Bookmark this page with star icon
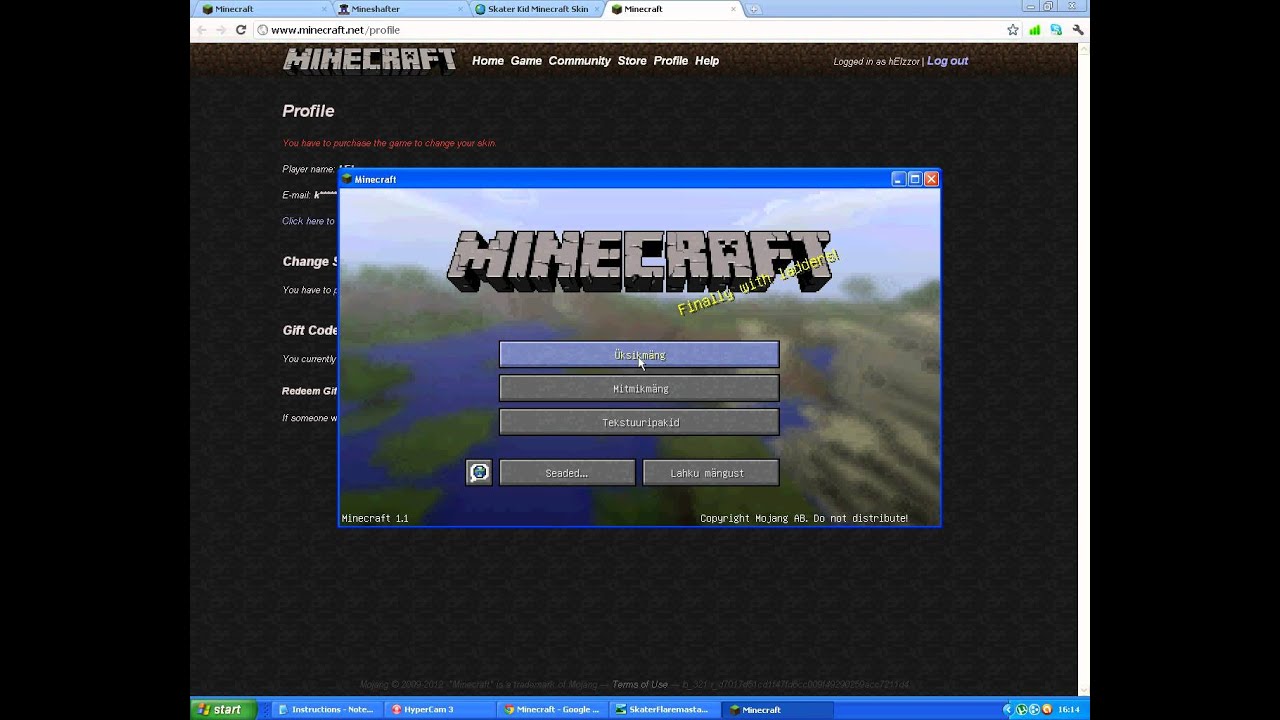This screenshot has height=720, width=1280. coord(1013,30)
